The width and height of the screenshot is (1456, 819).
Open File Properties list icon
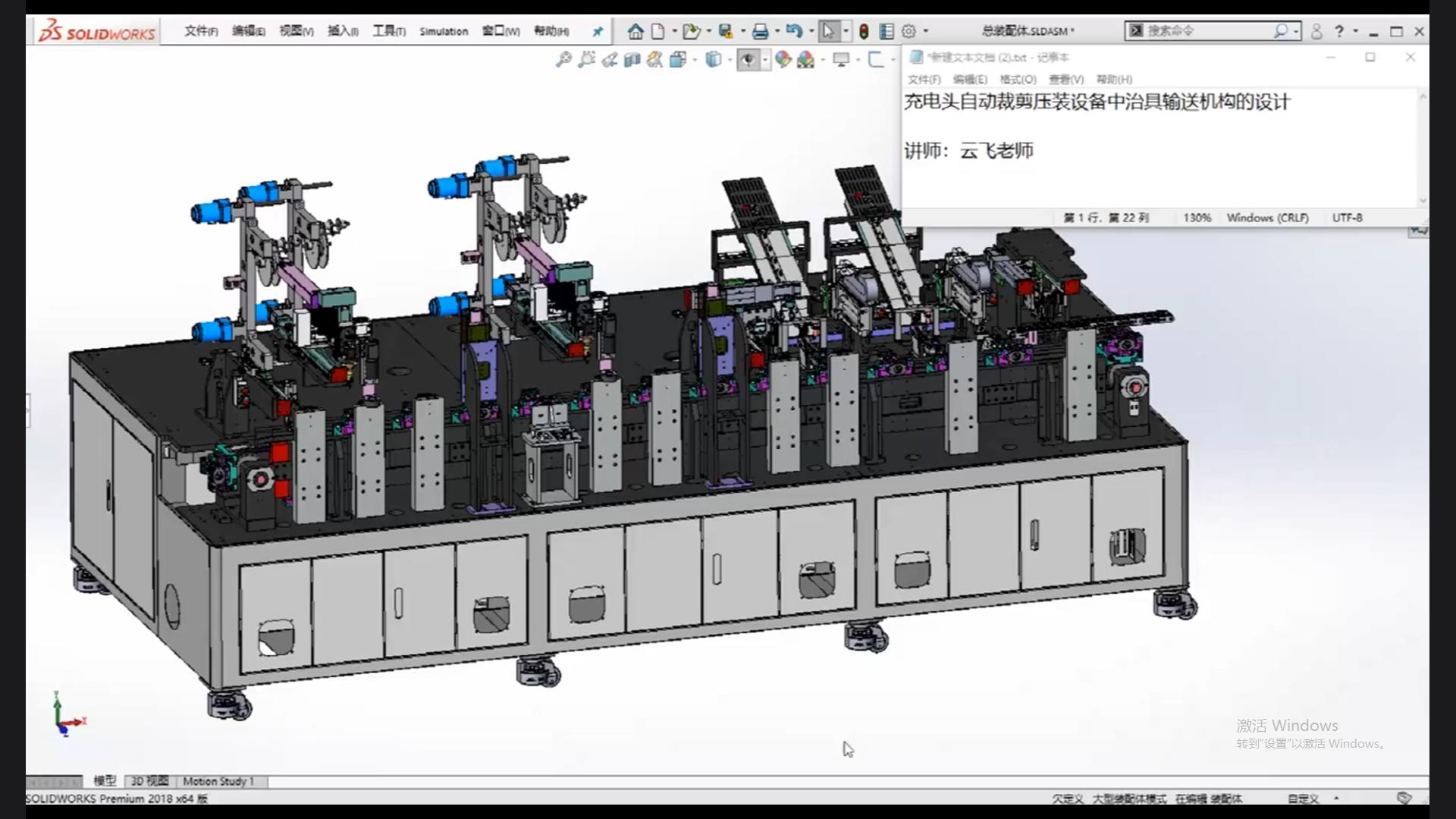tap(886, 31)
